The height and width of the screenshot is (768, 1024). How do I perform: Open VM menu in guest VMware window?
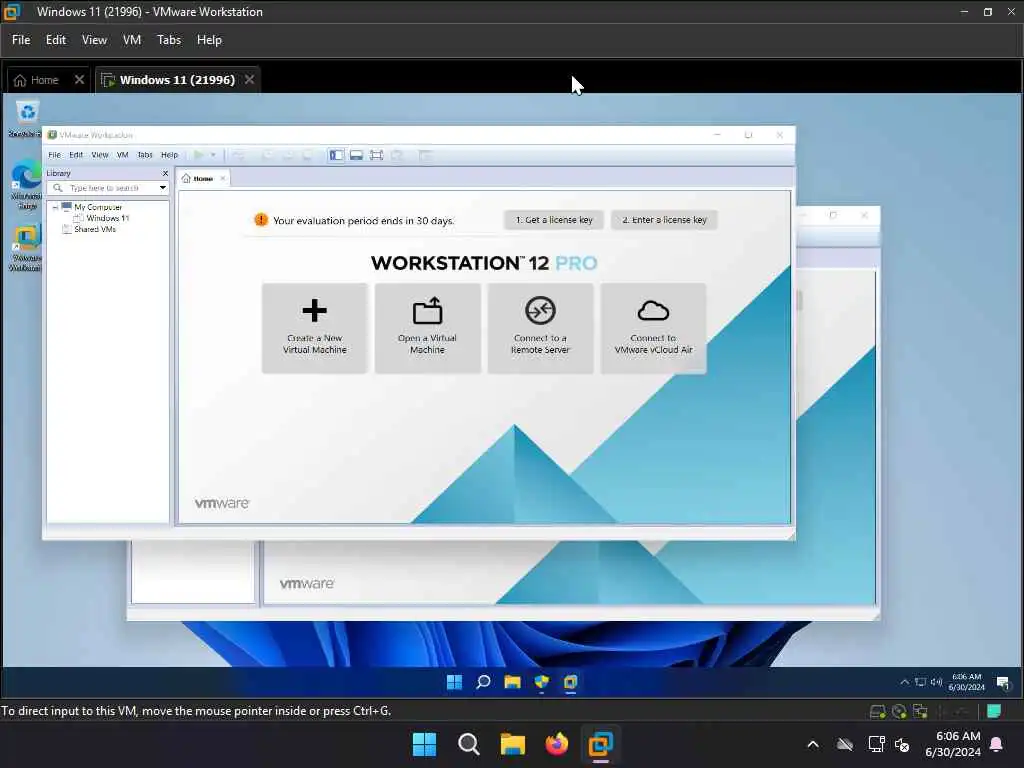pos(122,155)
